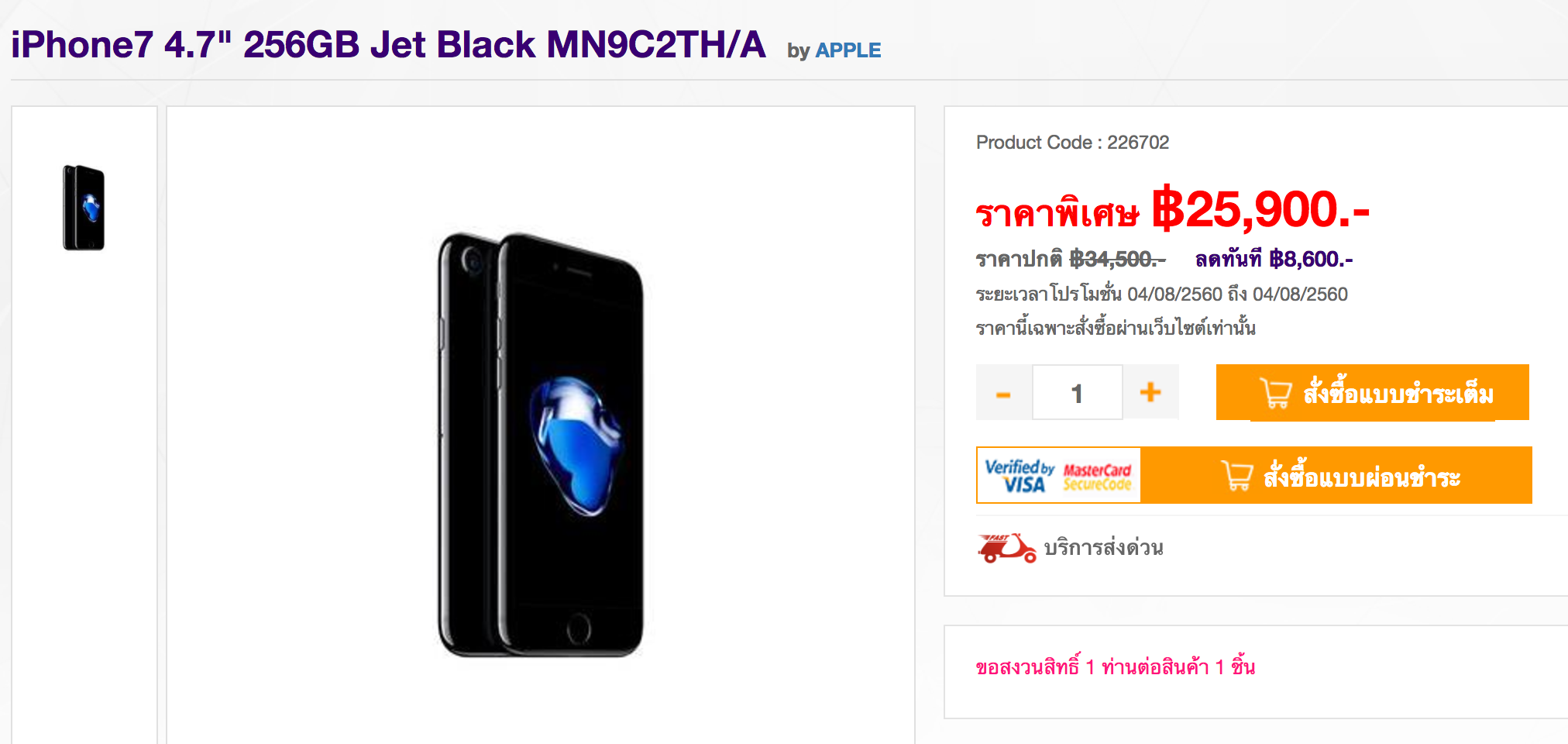
Task: Open the APPLE brand link
Action: tap(848, 50)
